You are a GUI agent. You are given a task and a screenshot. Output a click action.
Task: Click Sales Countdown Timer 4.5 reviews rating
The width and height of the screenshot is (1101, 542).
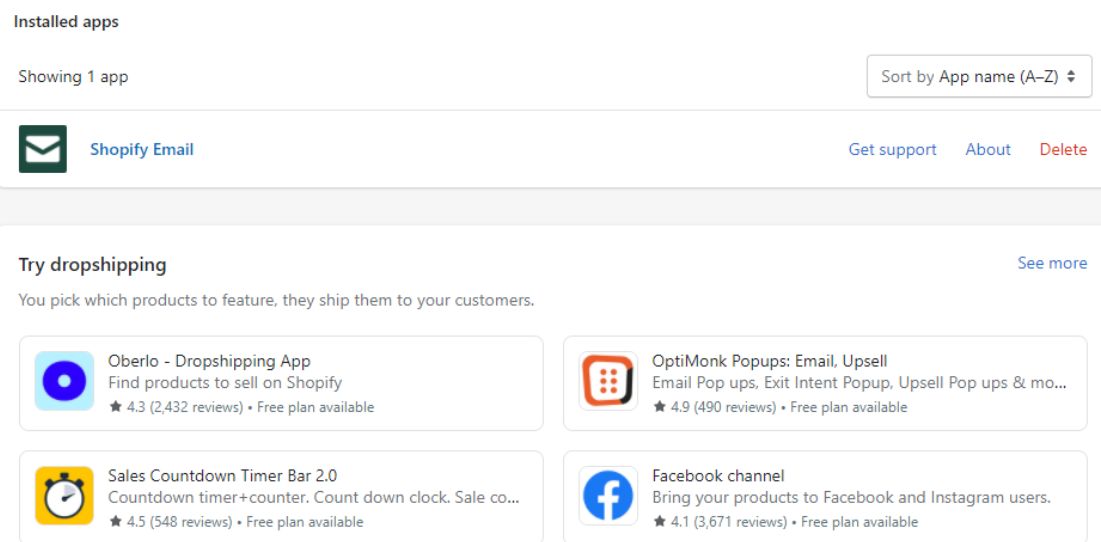(171, 522)
